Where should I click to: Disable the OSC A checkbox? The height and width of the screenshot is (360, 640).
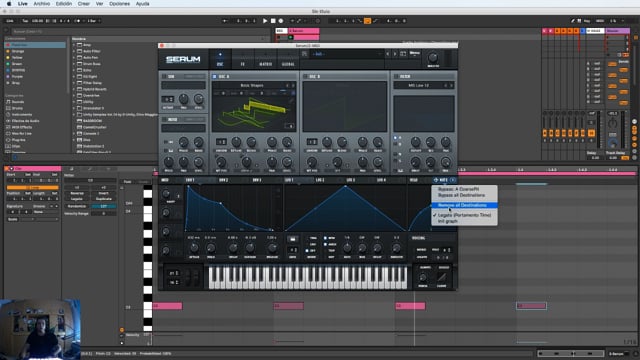[x=215, y=76]
